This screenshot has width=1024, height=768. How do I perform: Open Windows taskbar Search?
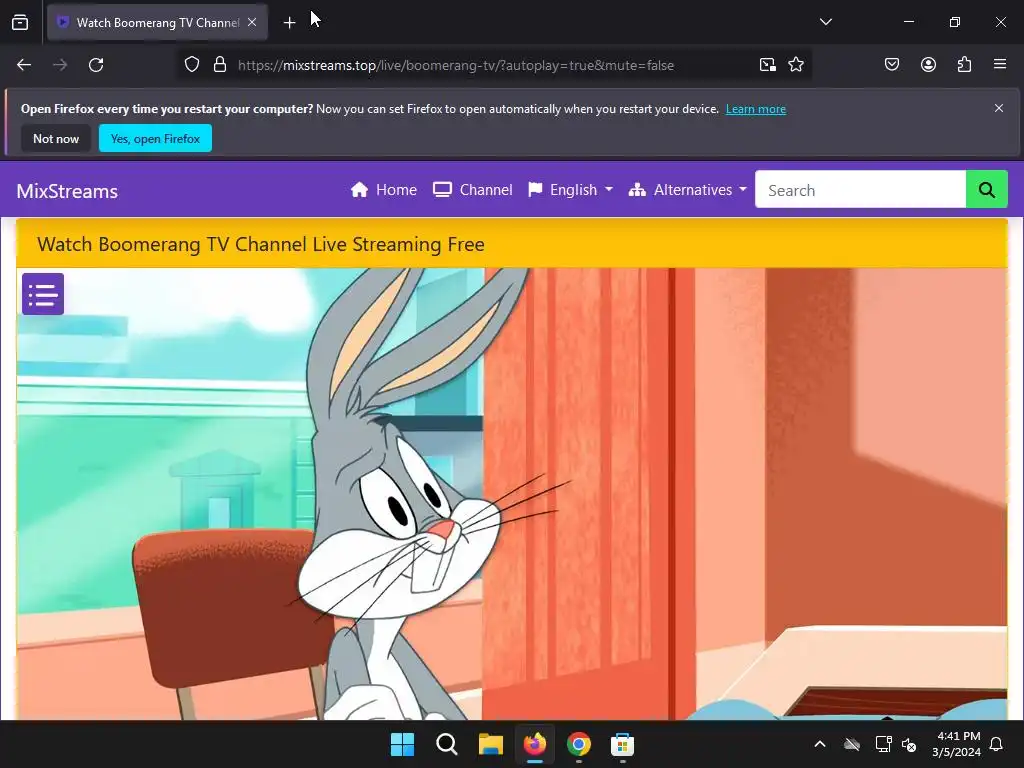tap(447, 744)
